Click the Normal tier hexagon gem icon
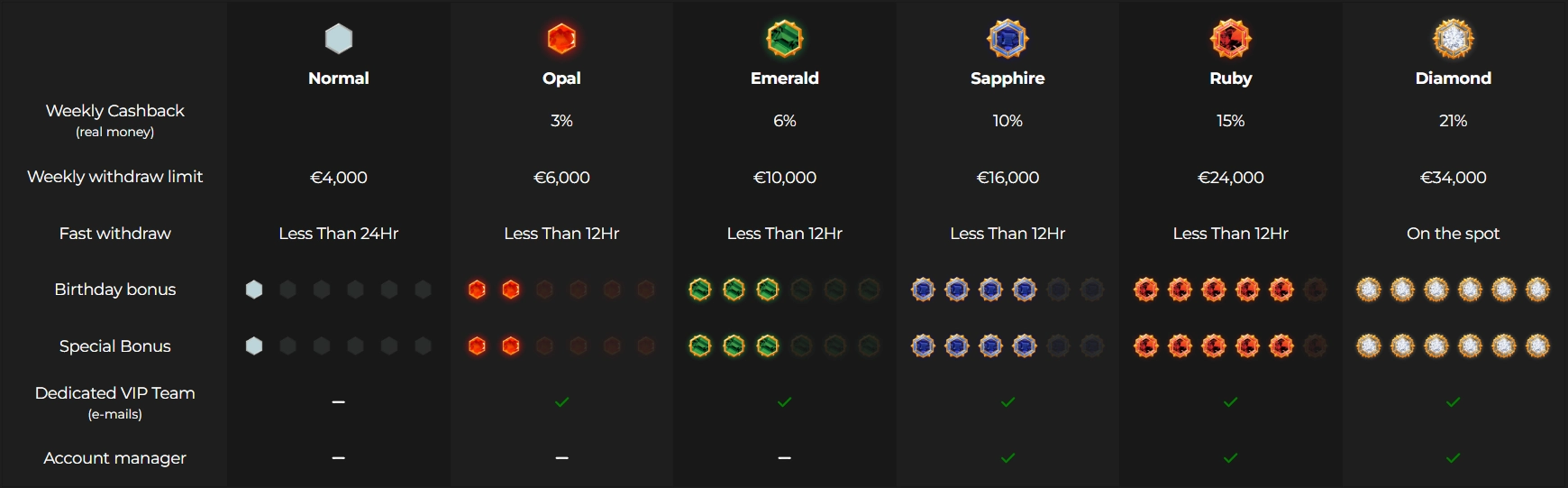Screen dimensions: 1568x488 (x=339, y=39)
